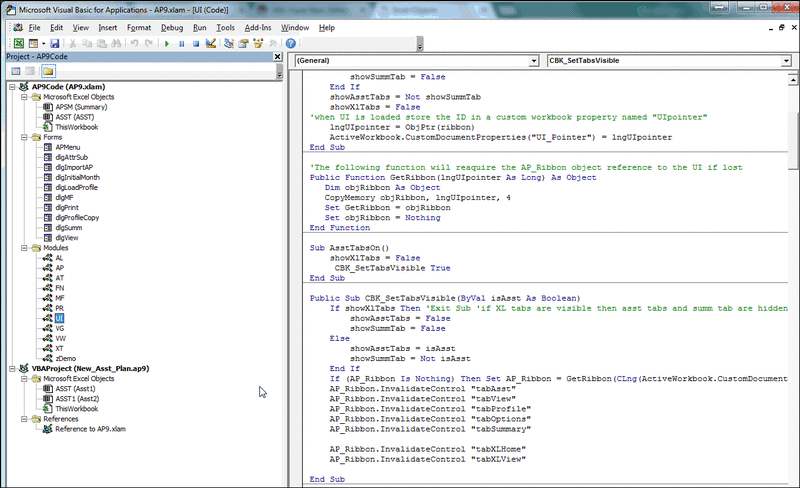
Task: Click View Microsoft Excel toolbar icon
Action: [18, 43]
